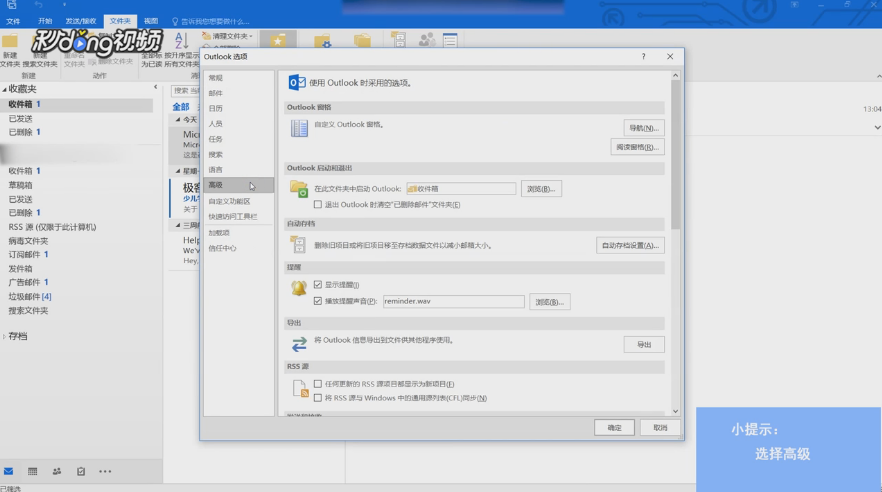Collapse the ribbon with the arrow at far right
Screen dimensions: 882x492
tap(878, 76)
